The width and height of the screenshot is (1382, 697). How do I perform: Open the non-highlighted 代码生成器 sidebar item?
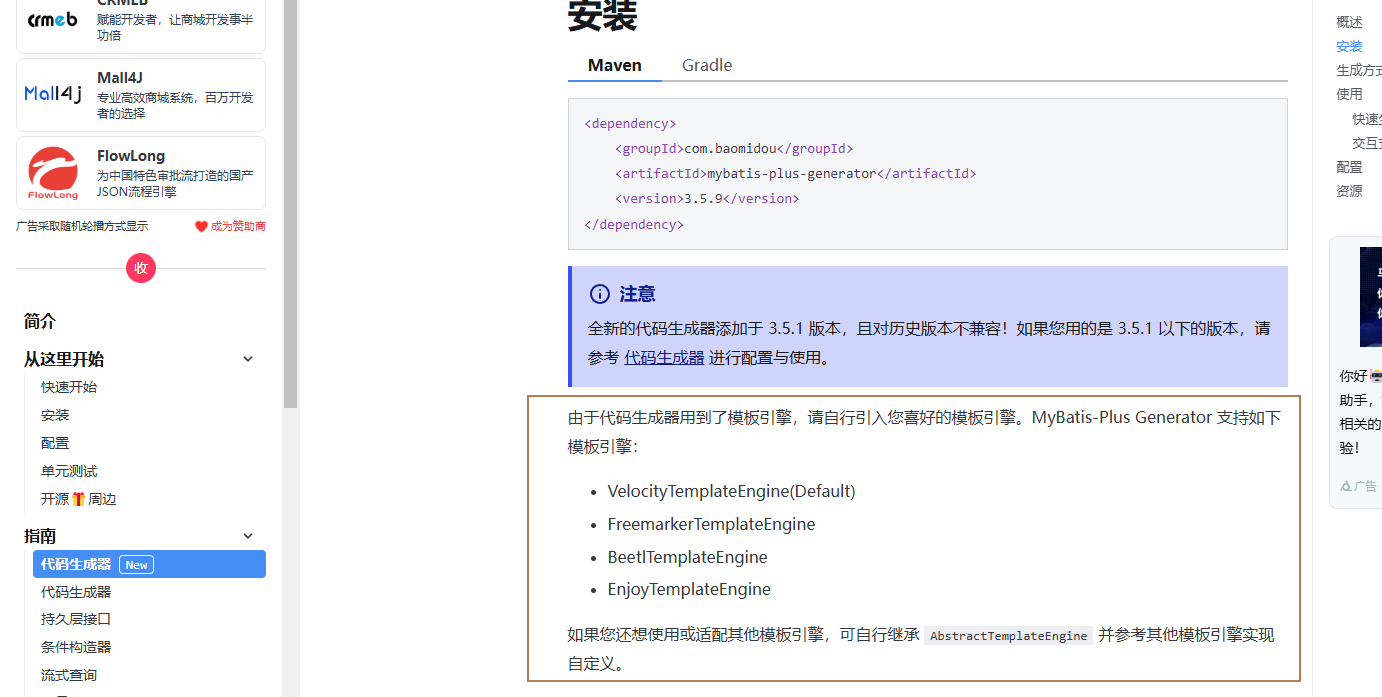pyautogui.click(x=76, y=592)
